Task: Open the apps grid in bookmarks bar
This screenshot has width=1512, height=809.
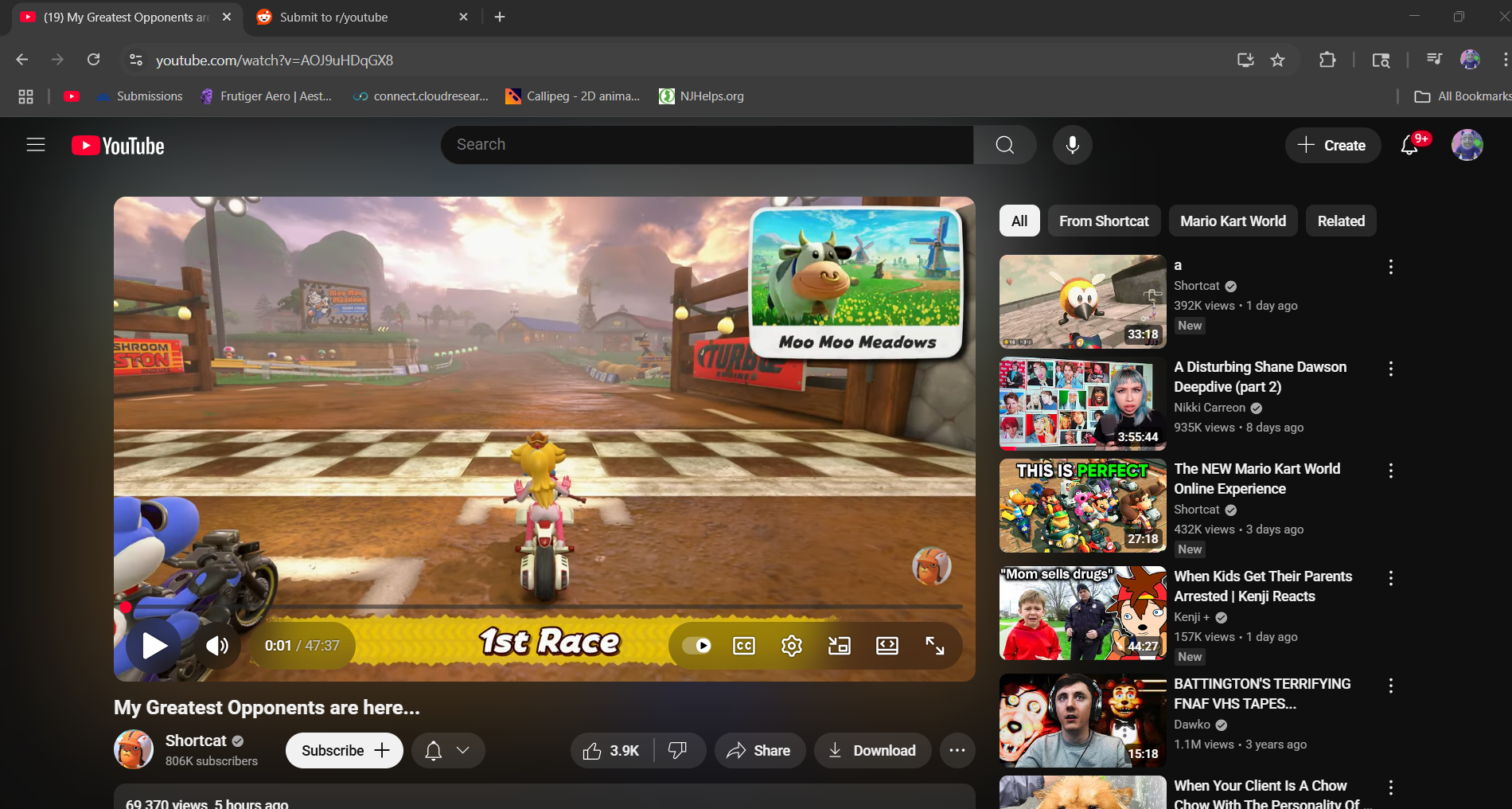Action: (x=25, y=96)
